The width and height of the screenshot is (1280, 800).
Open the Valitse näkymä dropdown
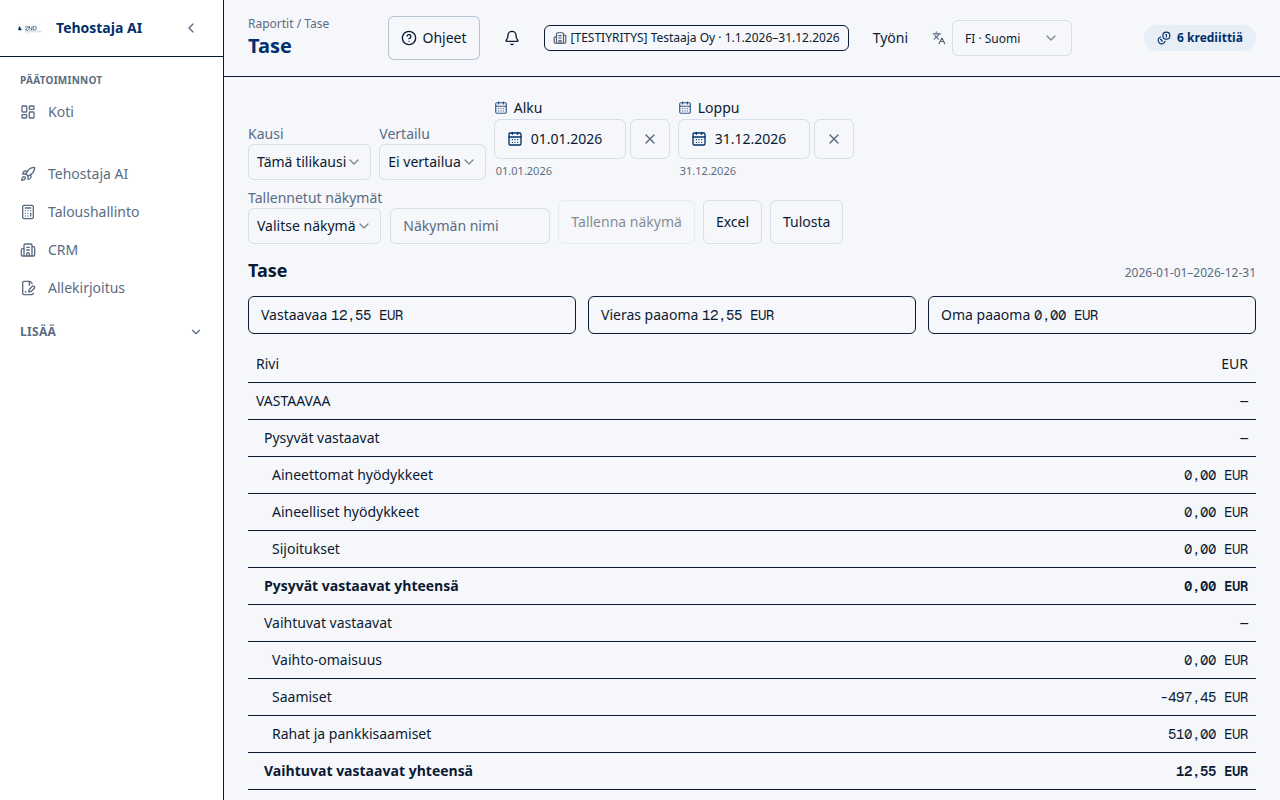314,226
